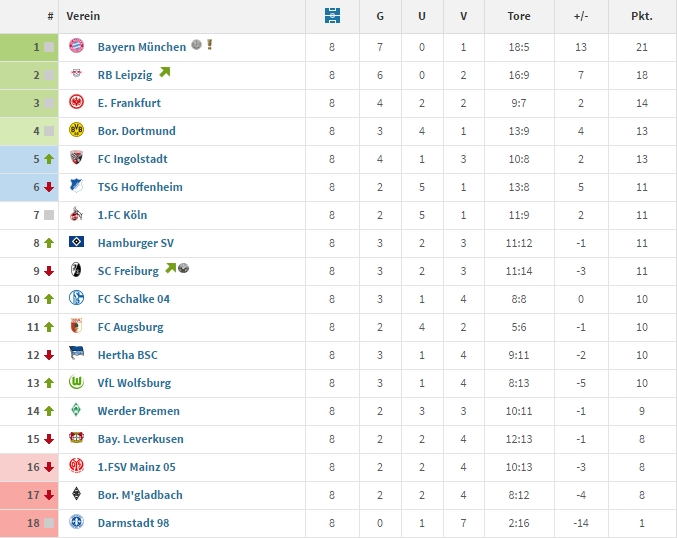This screenshot has width=677, height=538.
Task: Click the Bayer Leverkusen club crest
Action: click(x=76, y=439)
